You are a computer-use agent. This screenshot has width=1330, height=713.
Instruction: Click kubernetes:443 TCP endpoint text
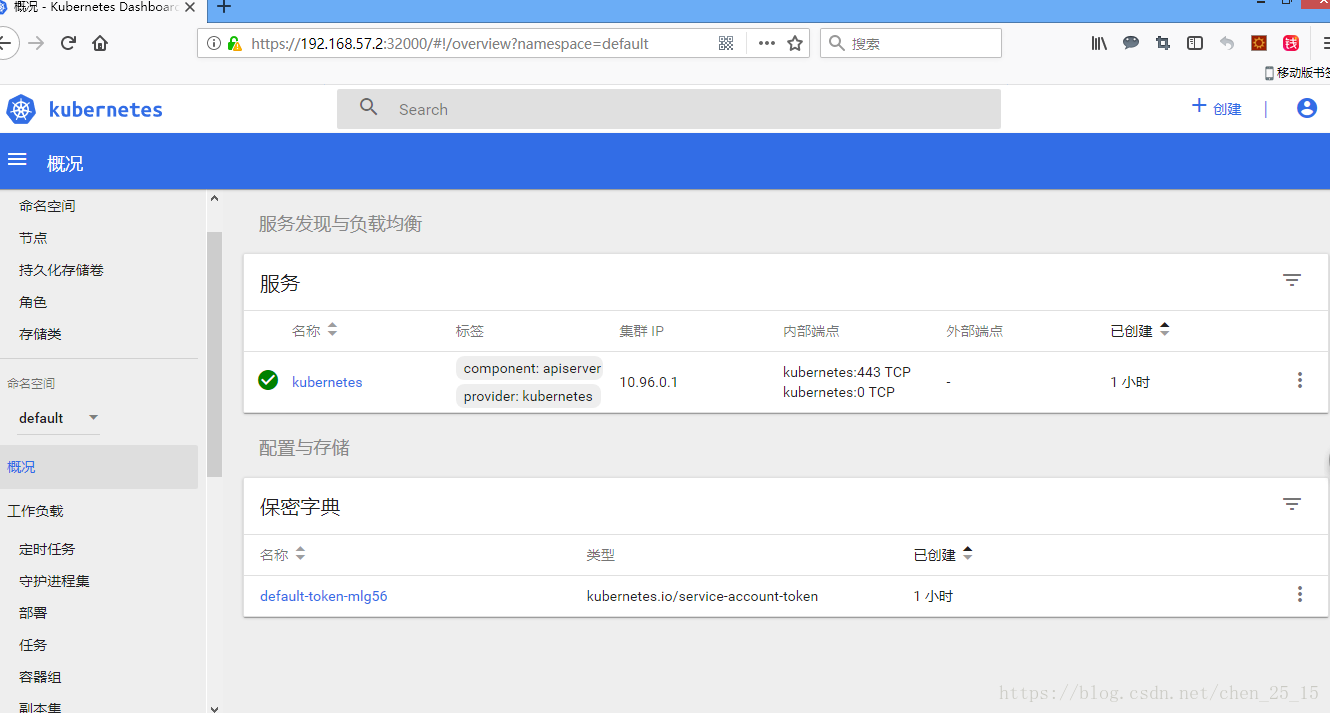tap(847, 372)
